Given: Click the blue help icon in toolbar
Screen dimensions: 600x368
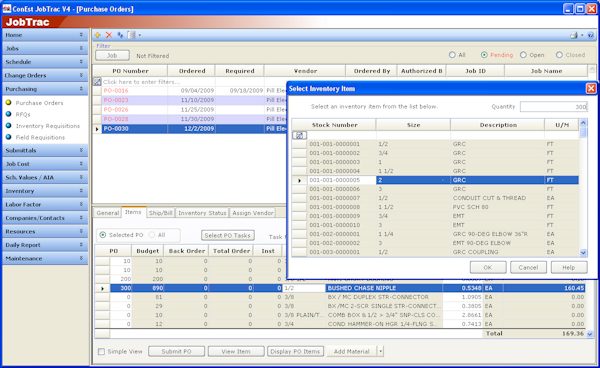Looking at the screenshot, I should [590, 35].
